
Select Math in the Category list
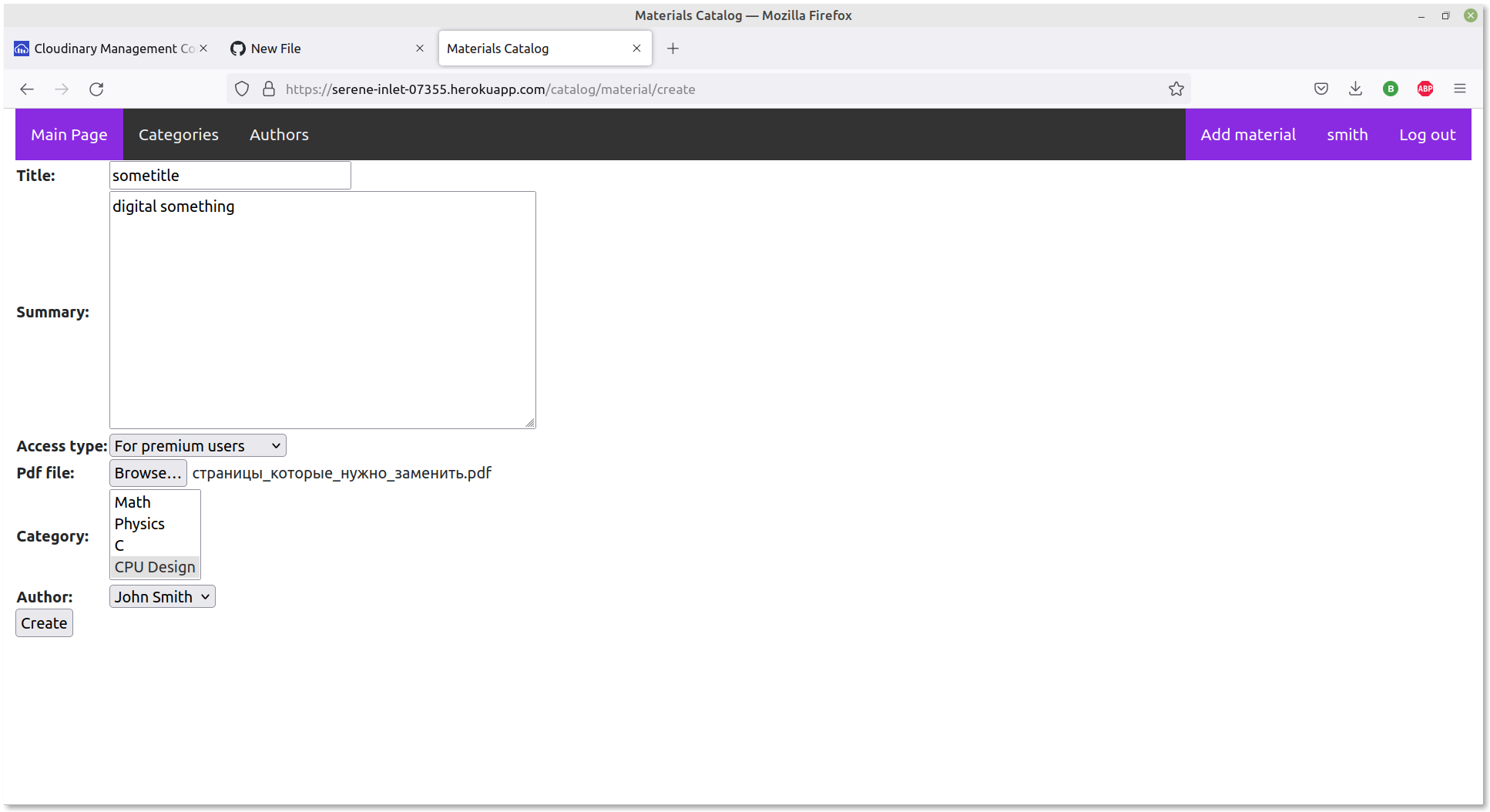(x=155, y=502)
